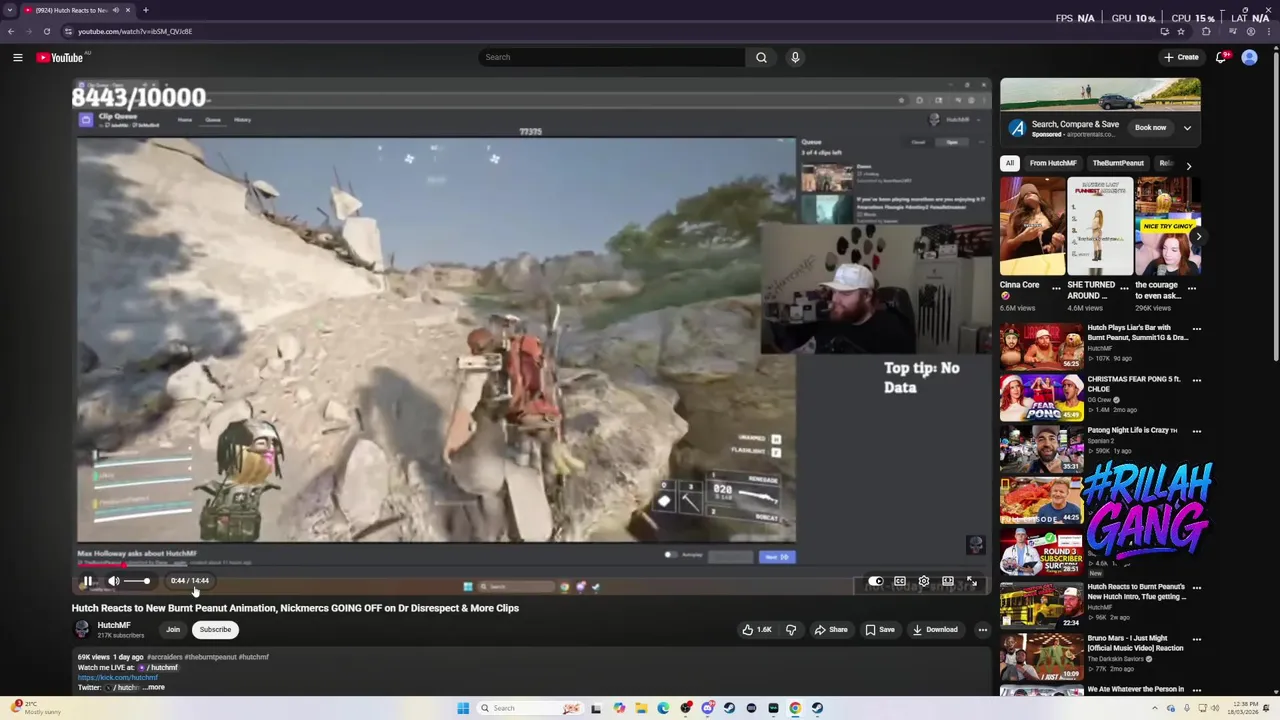
Task: Open Bruno Mars reaction video title
Action: [1136, 643]
